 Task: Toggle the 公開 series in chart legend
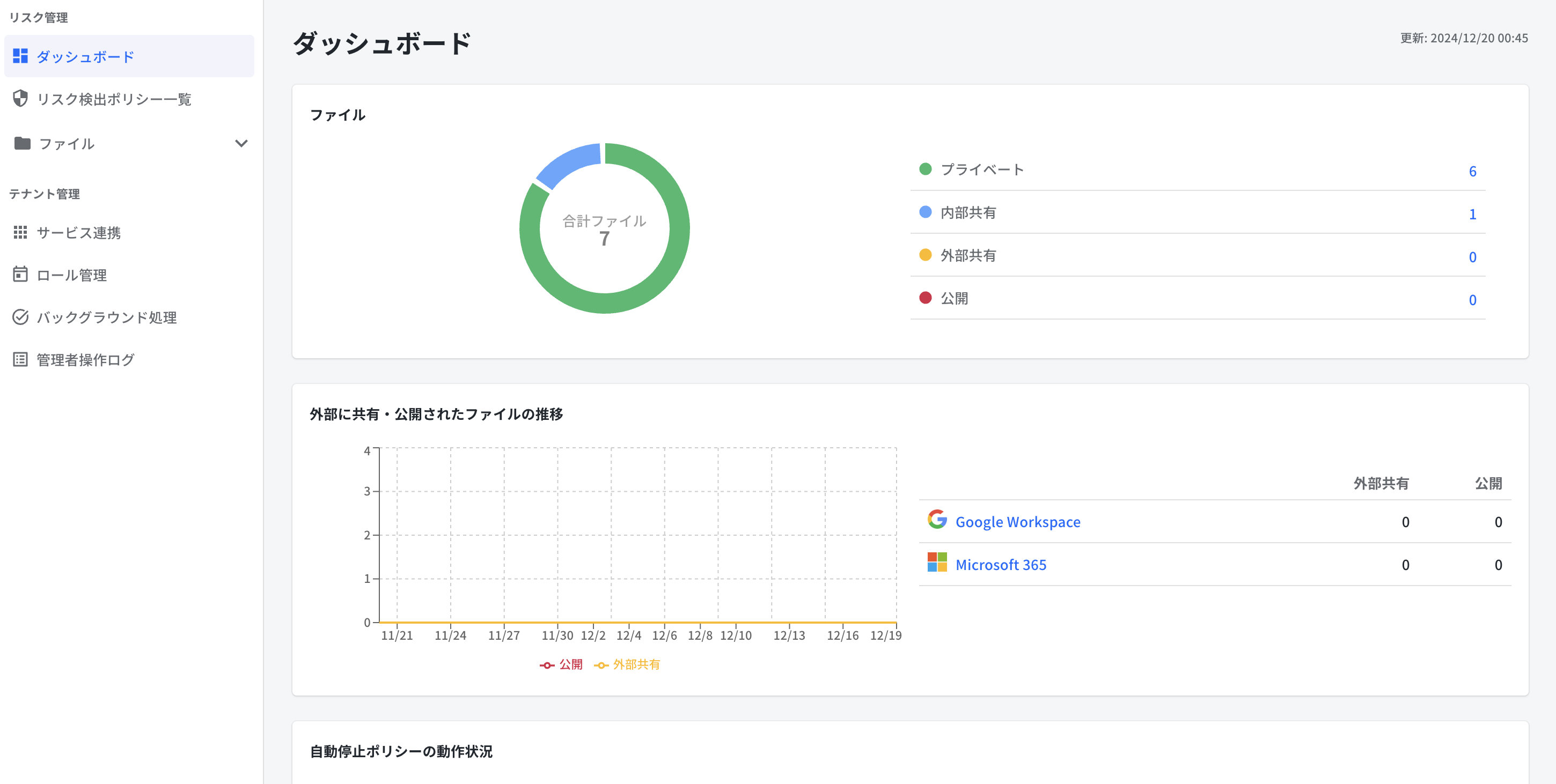tap(561, 664)
